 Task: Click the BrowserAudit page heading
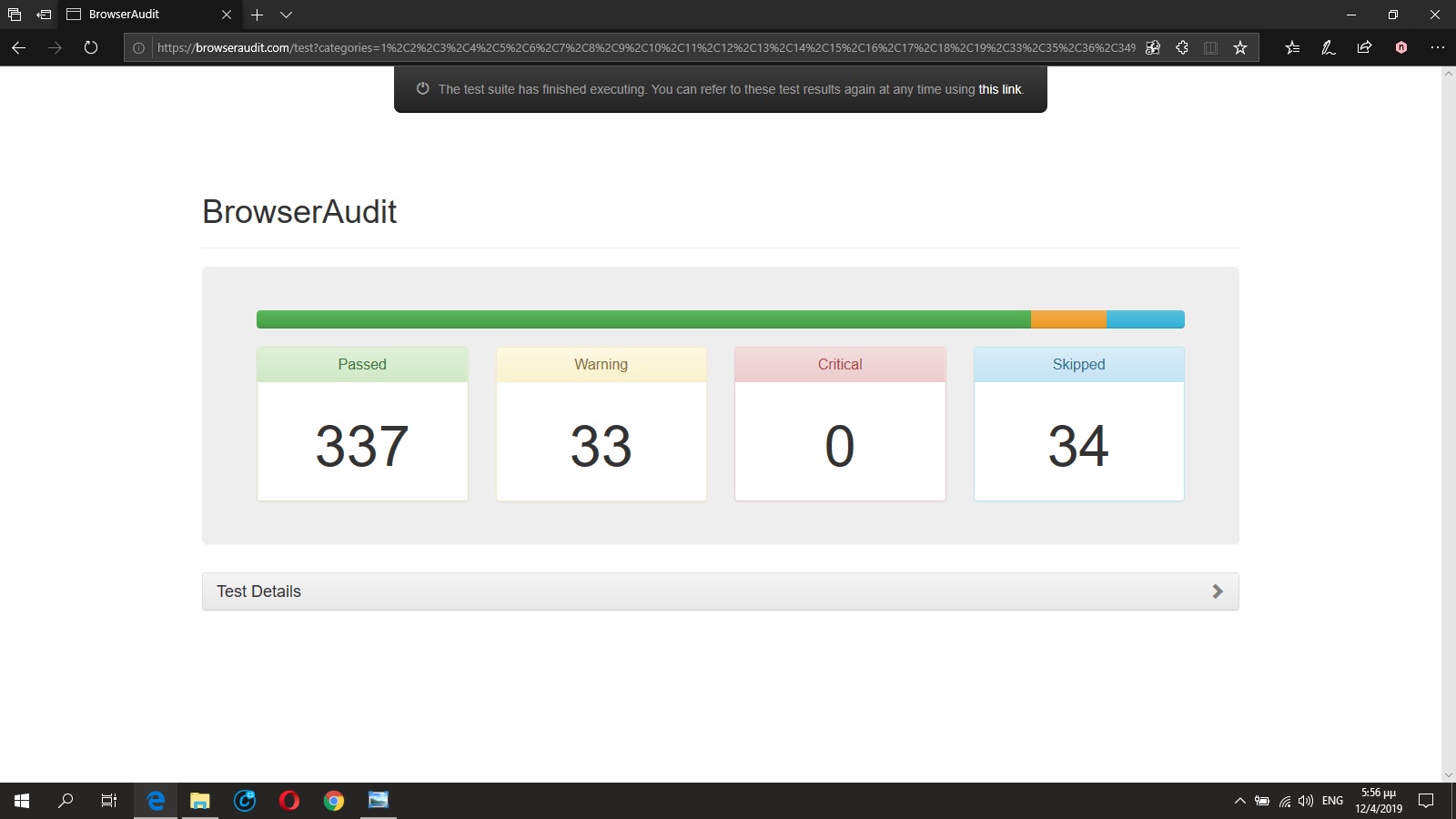click(x=299, y=212)
